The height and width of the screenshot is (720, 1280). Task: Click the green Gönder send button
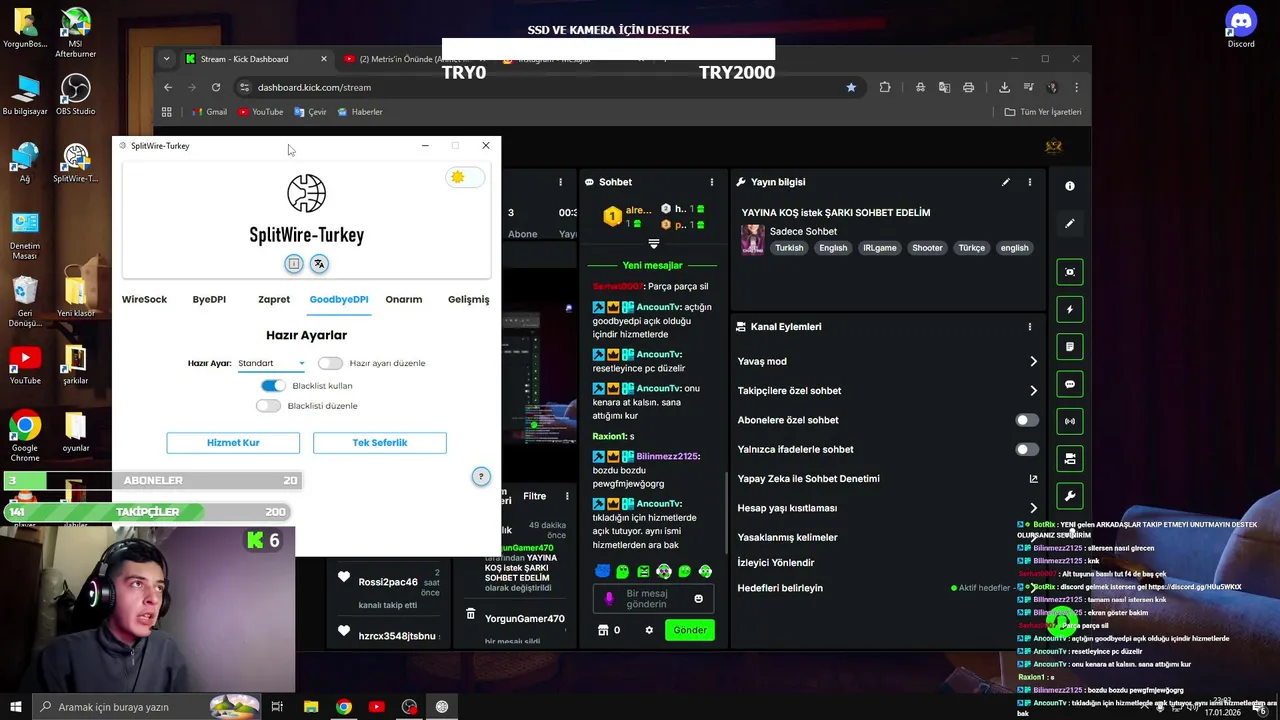(690, 630)
